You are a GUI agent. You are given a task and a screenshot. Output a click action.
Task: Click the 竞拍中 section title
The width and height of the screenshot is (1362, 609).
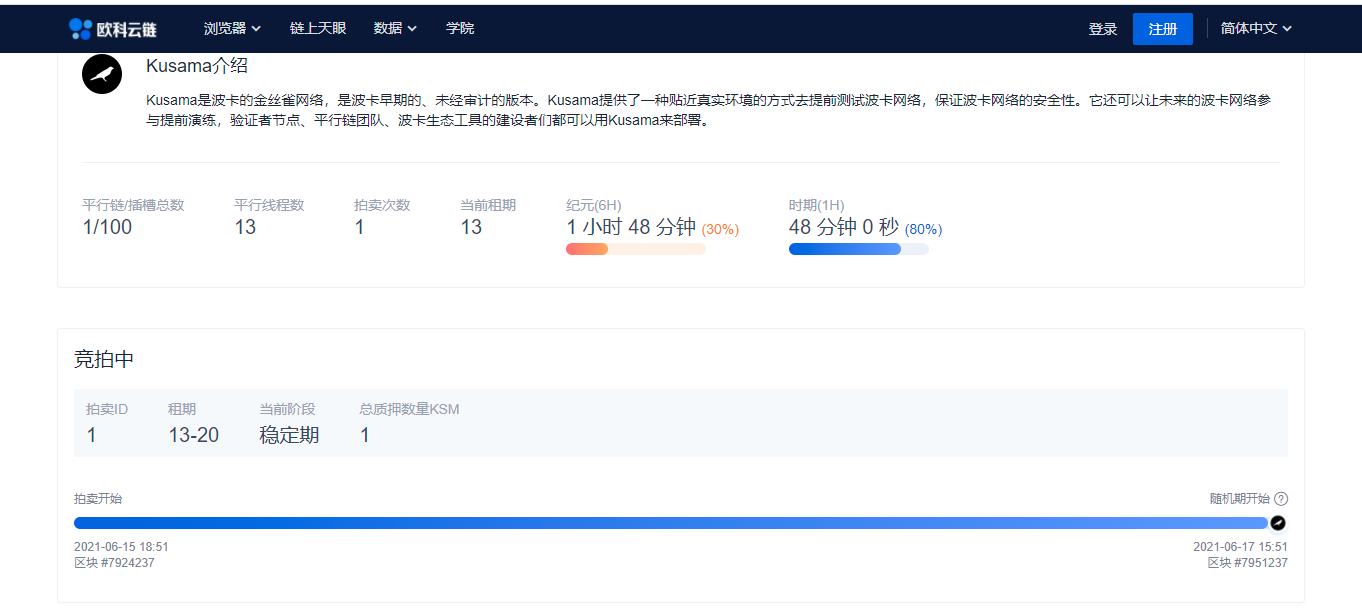[x=104, y=360]
